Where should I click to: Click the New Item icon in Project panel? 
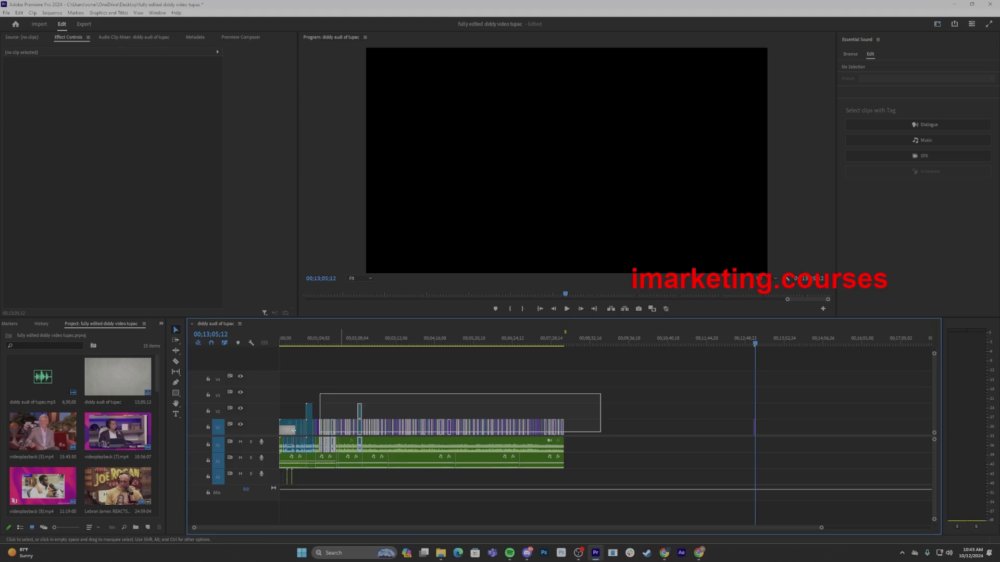tap(148, 527)
